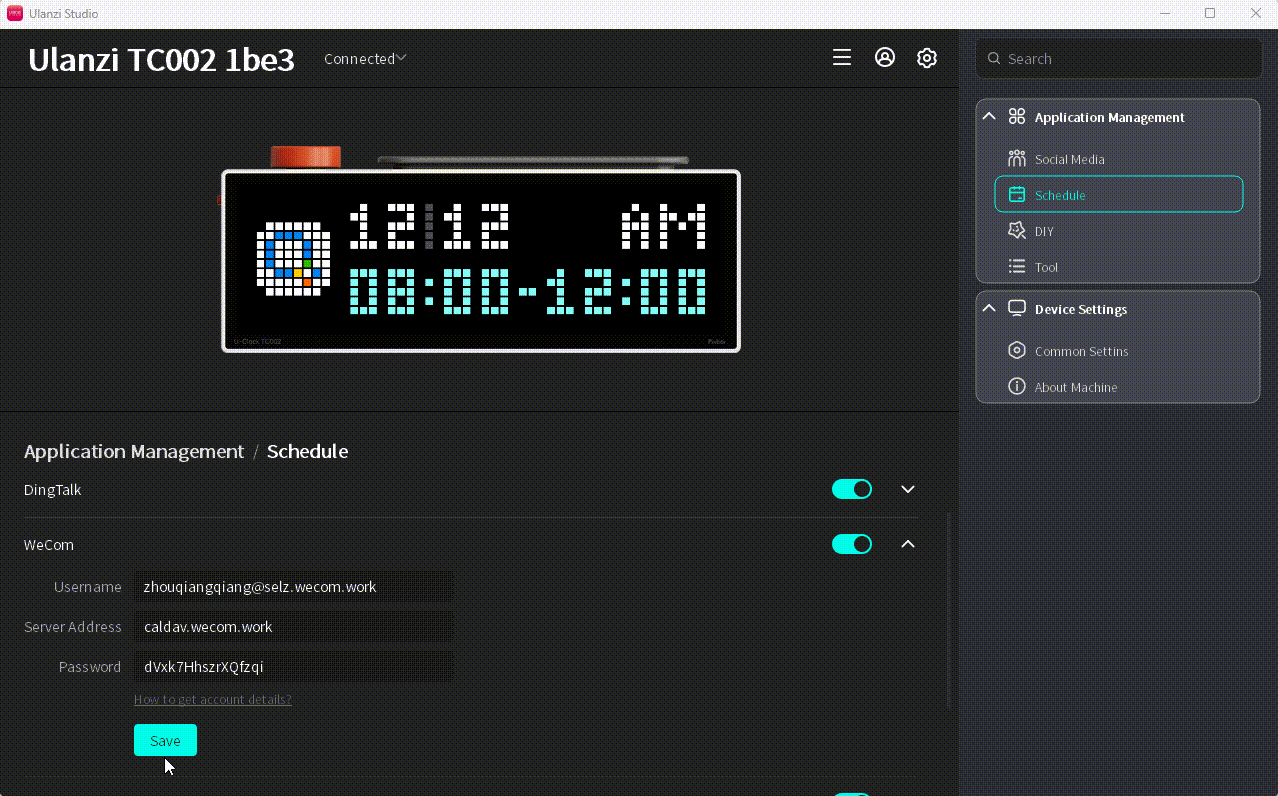Click the About Machine info icon
The width and height of the screenshot is (1278, 796).
[1017, 387]
